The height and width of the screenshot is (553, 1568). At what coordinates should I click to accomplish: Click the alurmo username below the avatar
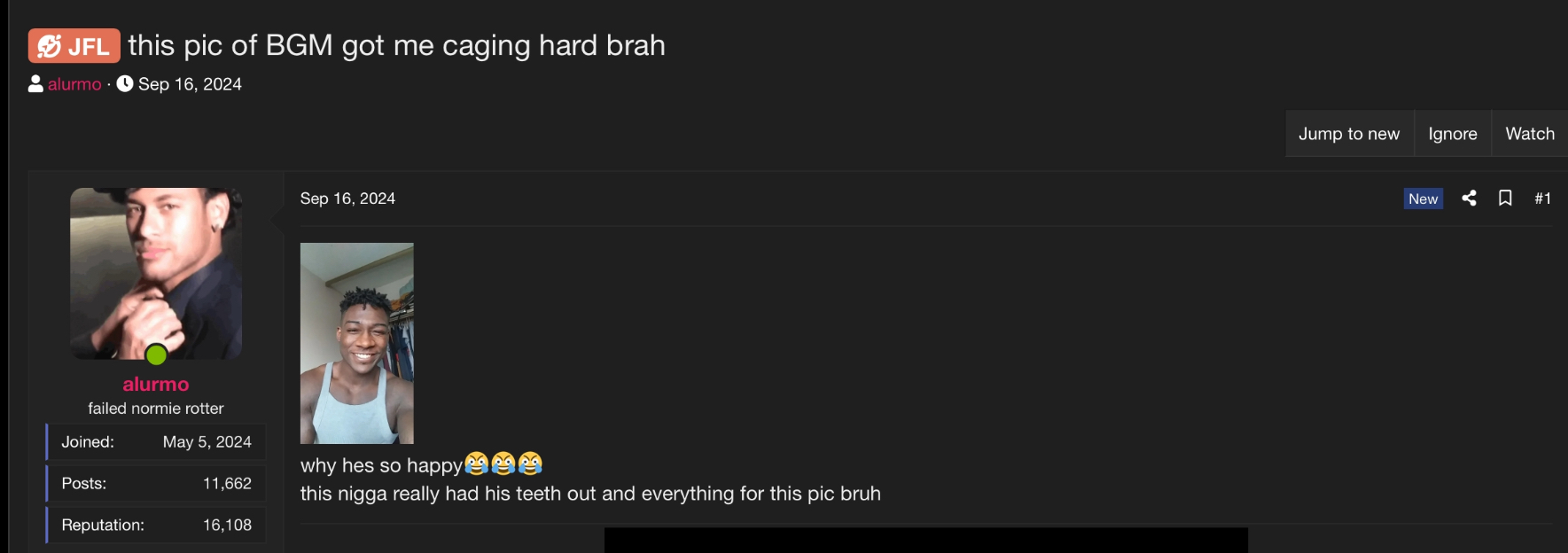156,384
